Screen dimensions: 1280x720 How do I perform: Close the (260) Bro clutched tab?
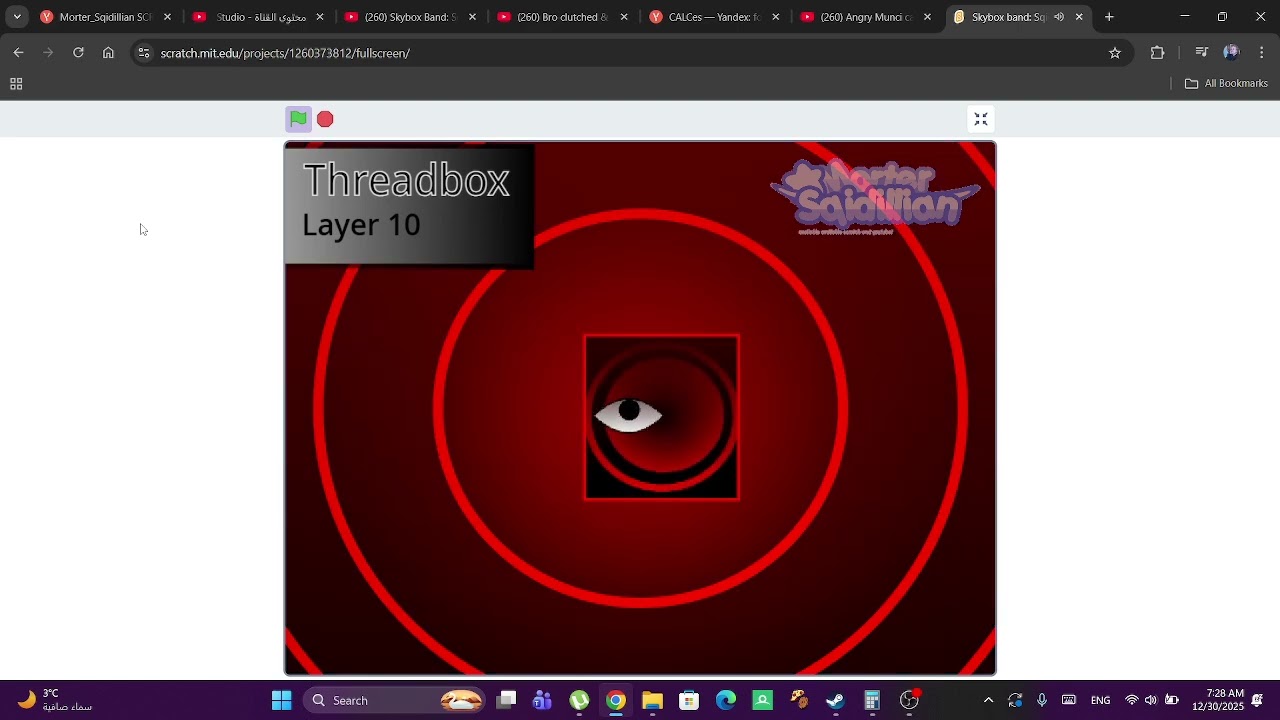point(624,17)
